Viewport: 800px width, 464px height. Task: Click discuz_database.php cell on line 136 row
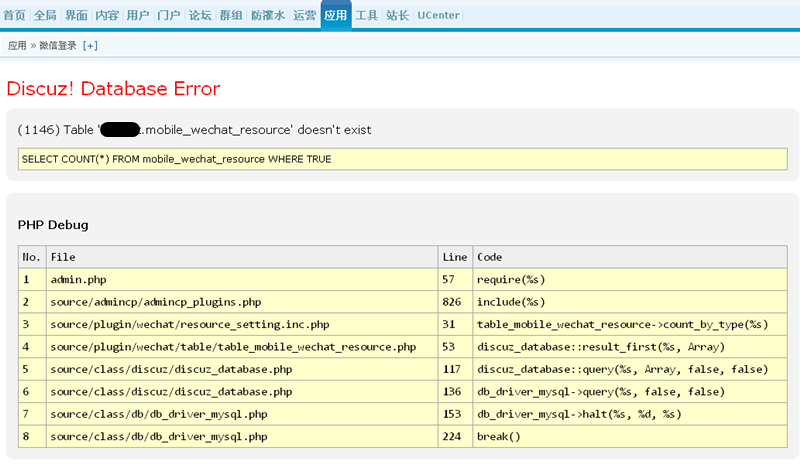point(242,392)
